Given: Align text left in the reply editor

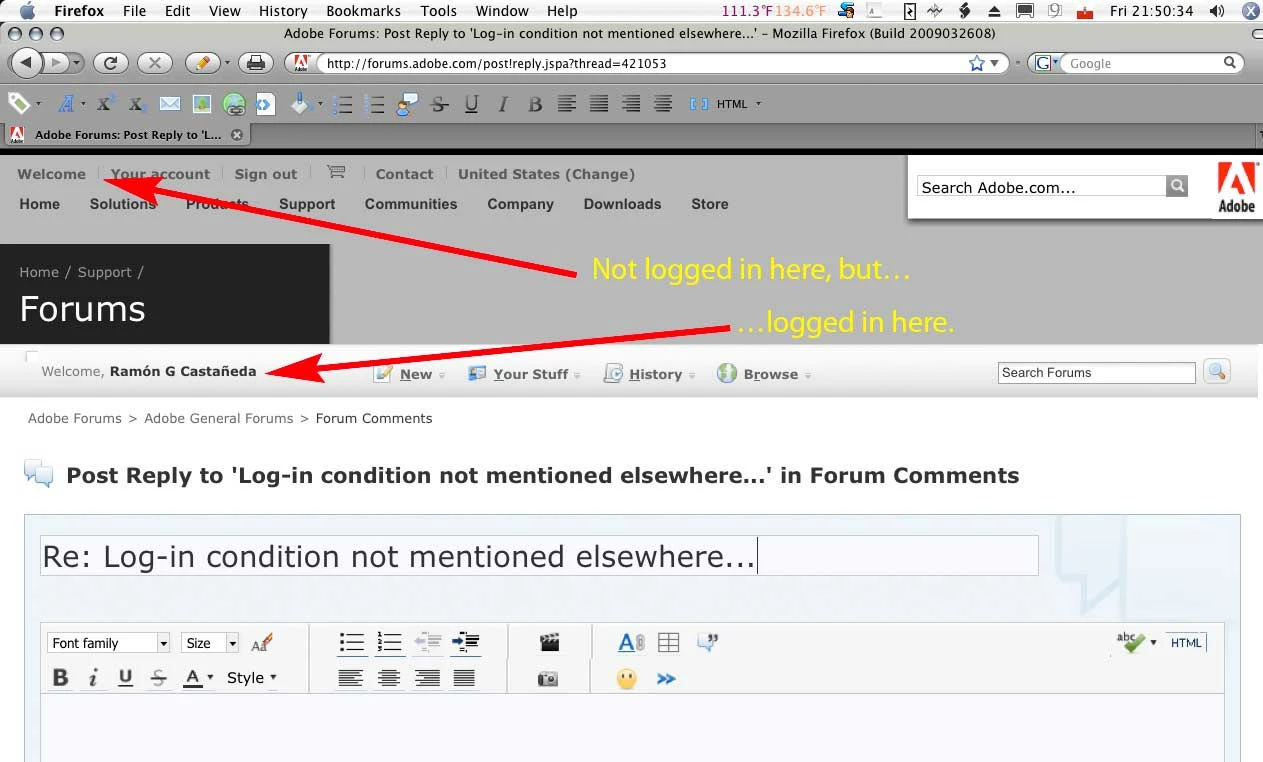Looking at the screenshot, I should [350, 678].
